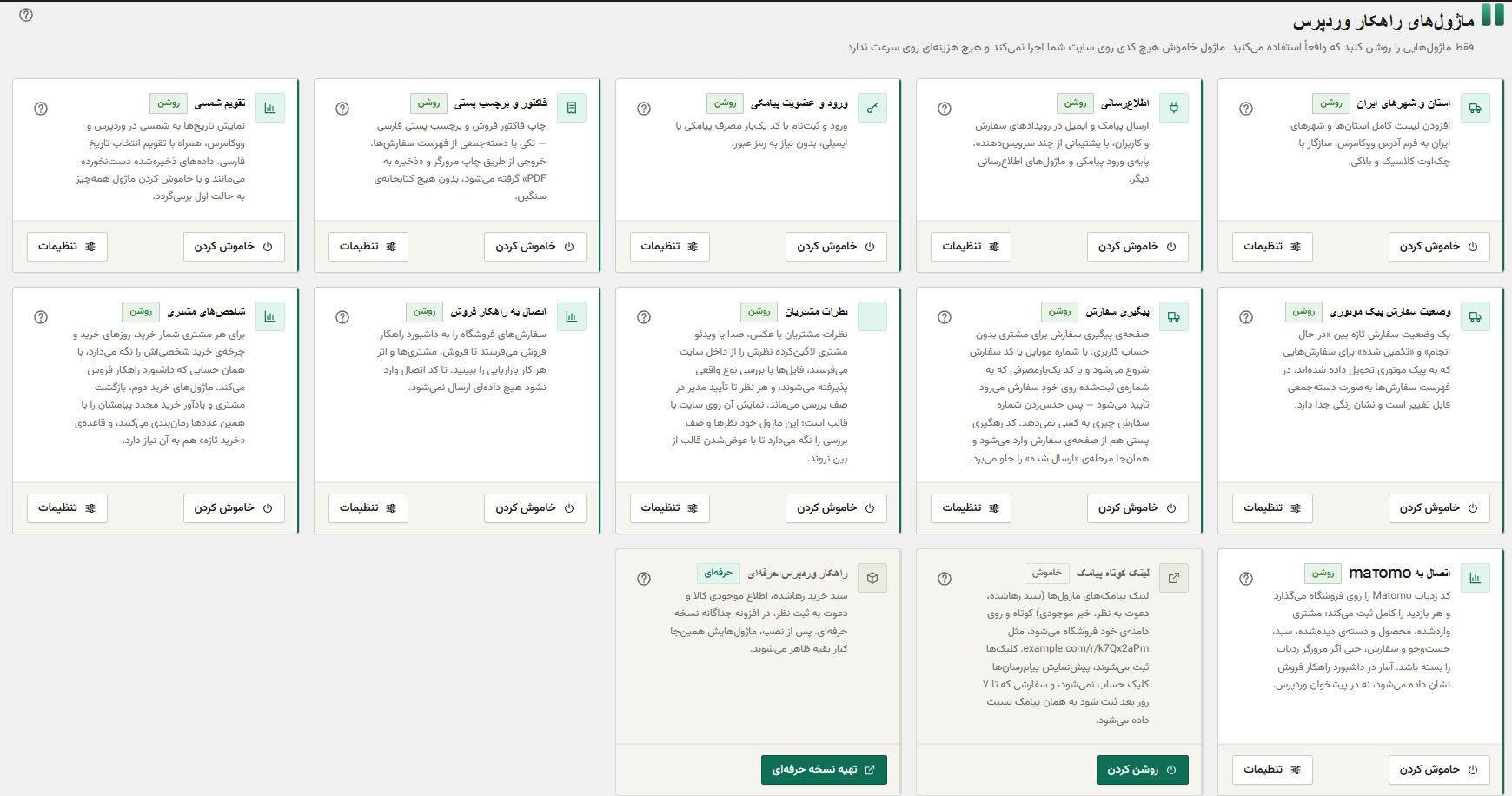Click the invoice icon of فاکتور و برچسب پستی
The height and width of the screenshot is (796, 1512).
click(572, 108)
